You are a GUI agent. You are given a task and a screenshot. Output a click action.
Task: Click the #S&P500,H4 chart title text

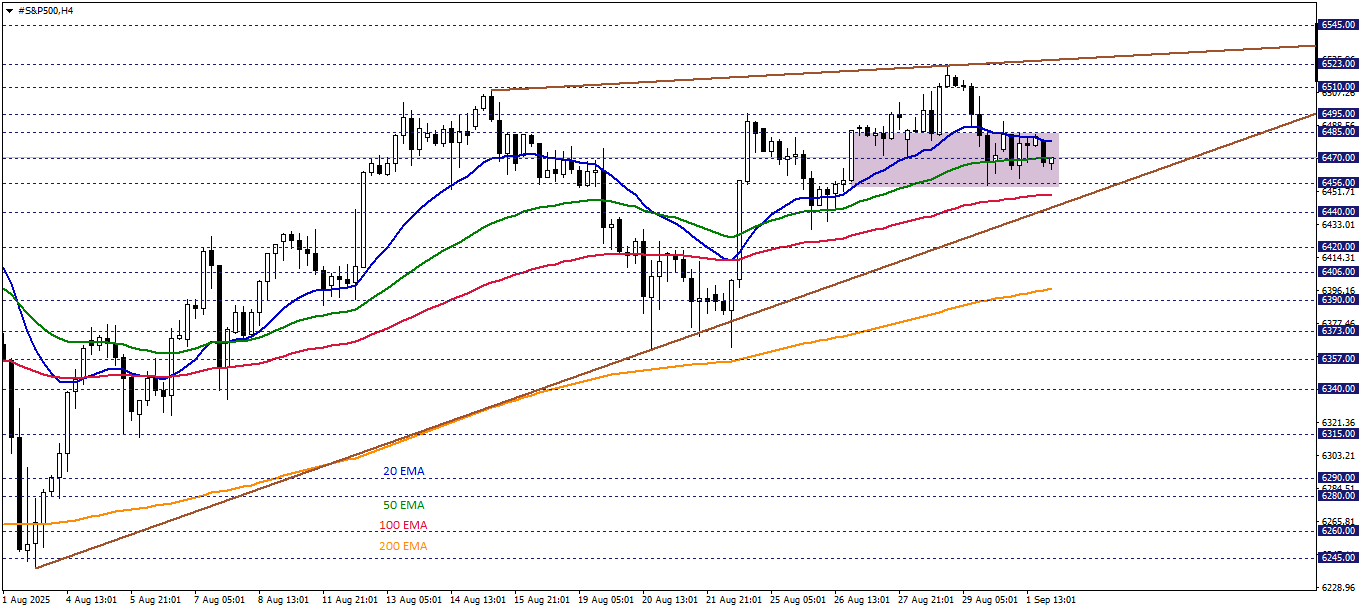tap(46, 10)
